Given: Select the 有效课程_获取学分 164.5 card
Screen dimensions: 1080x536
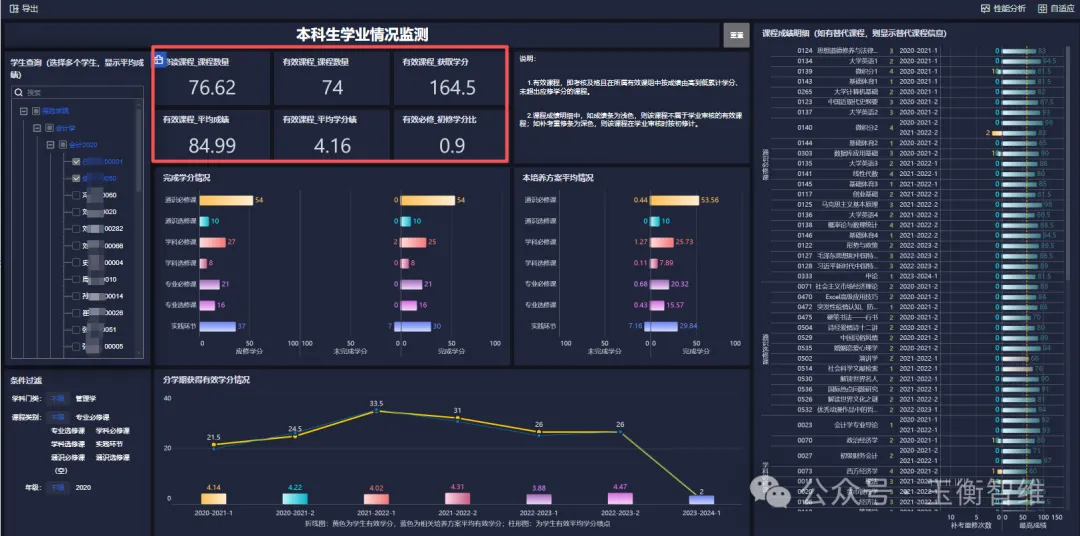Looking at the screenshot, I should click(x=451, y=78).
